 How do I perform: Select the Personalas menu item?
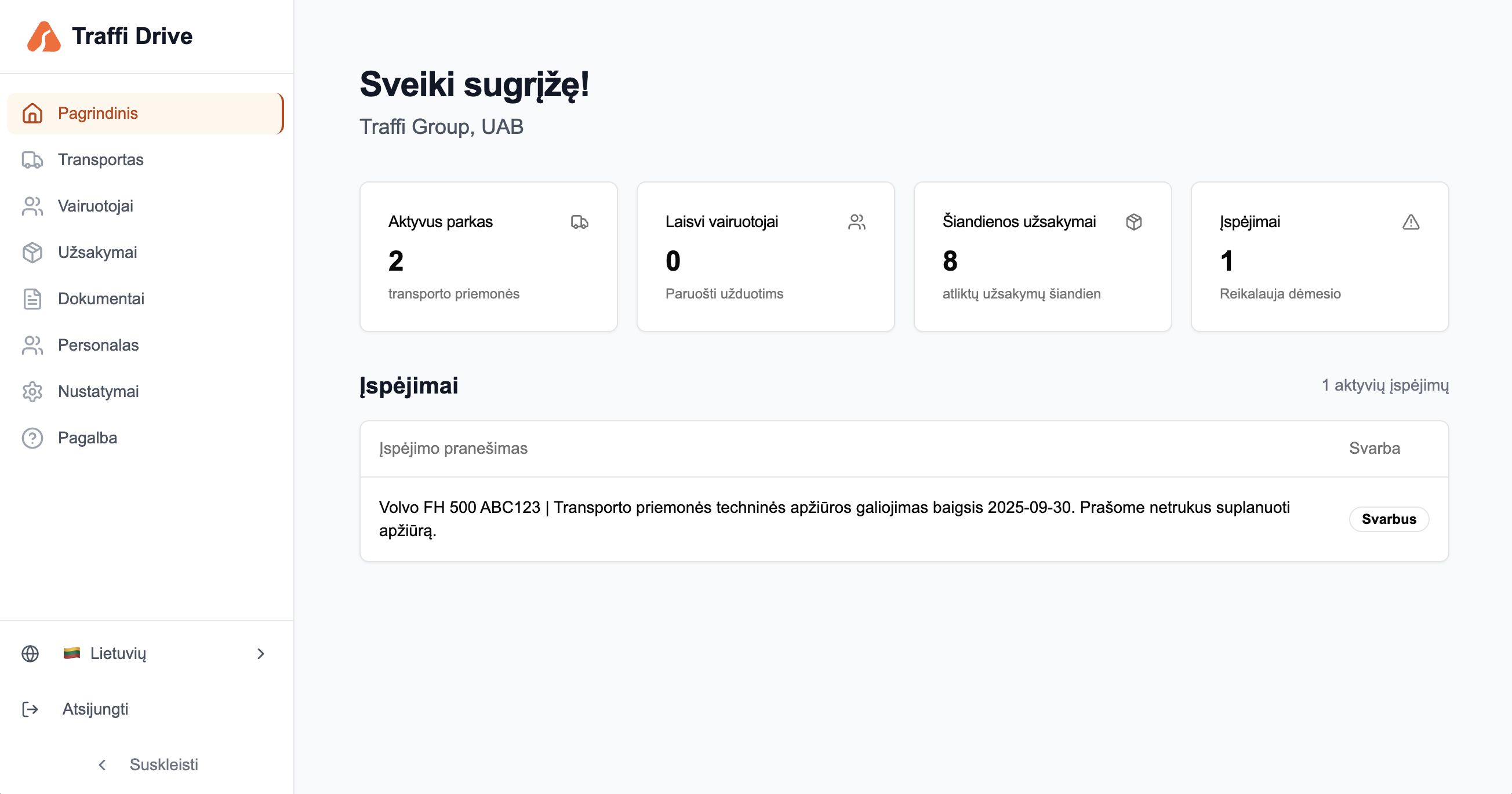coord(98,345)
